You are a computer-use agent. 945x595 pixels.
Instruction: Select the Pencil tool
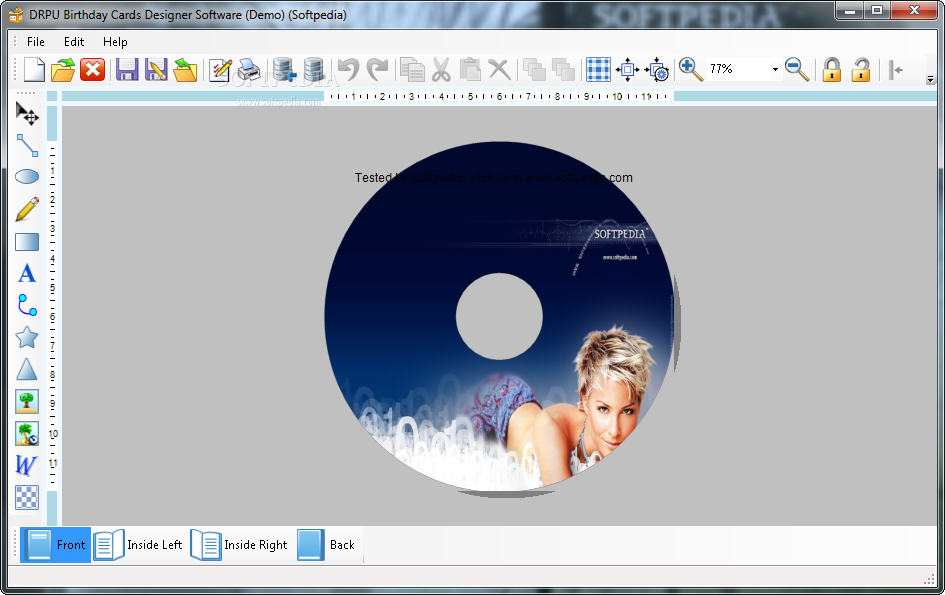tap(27, 209)
